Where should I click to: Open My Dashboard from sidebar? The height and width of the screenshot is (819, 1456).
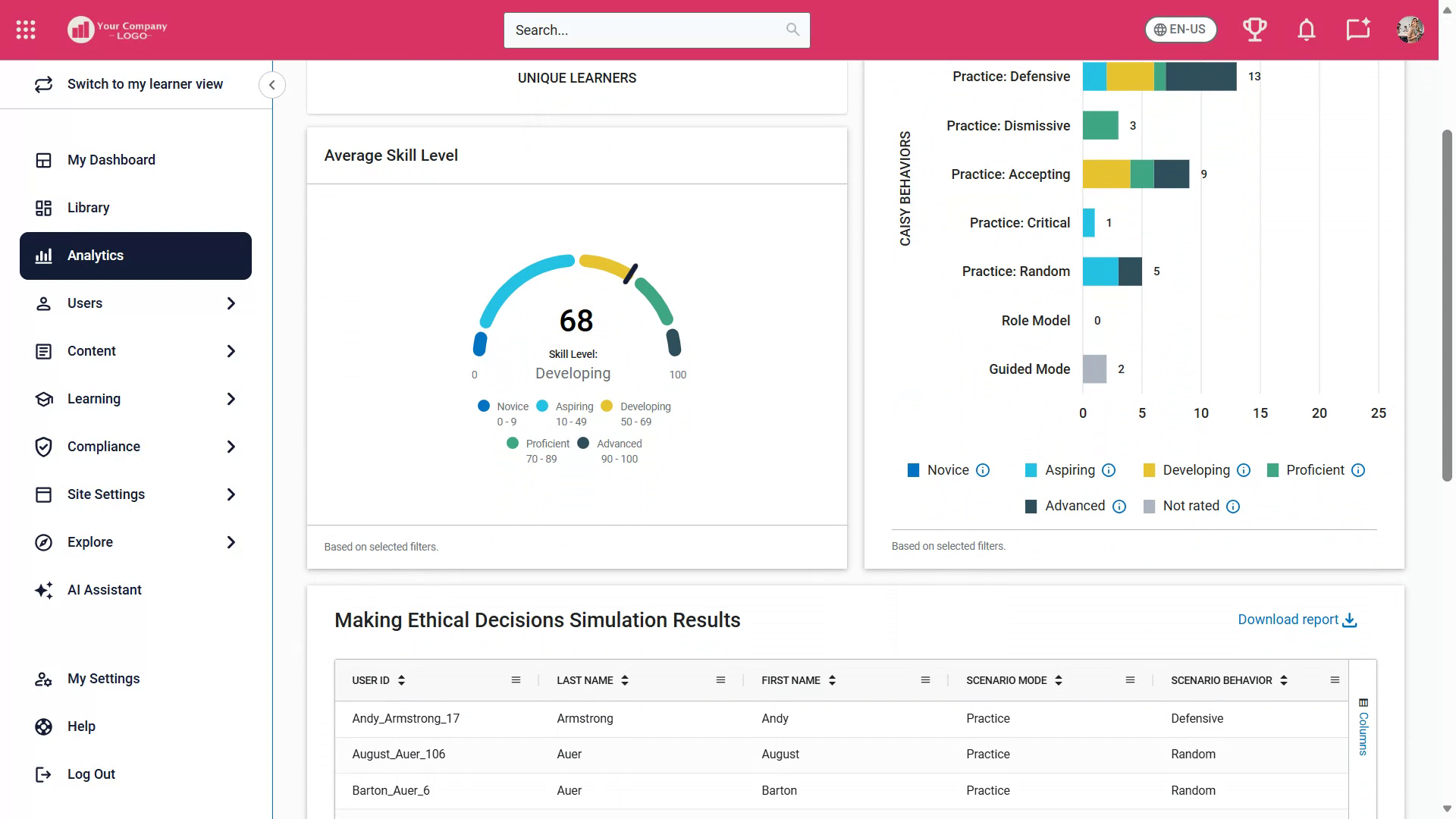click(111, 160)
